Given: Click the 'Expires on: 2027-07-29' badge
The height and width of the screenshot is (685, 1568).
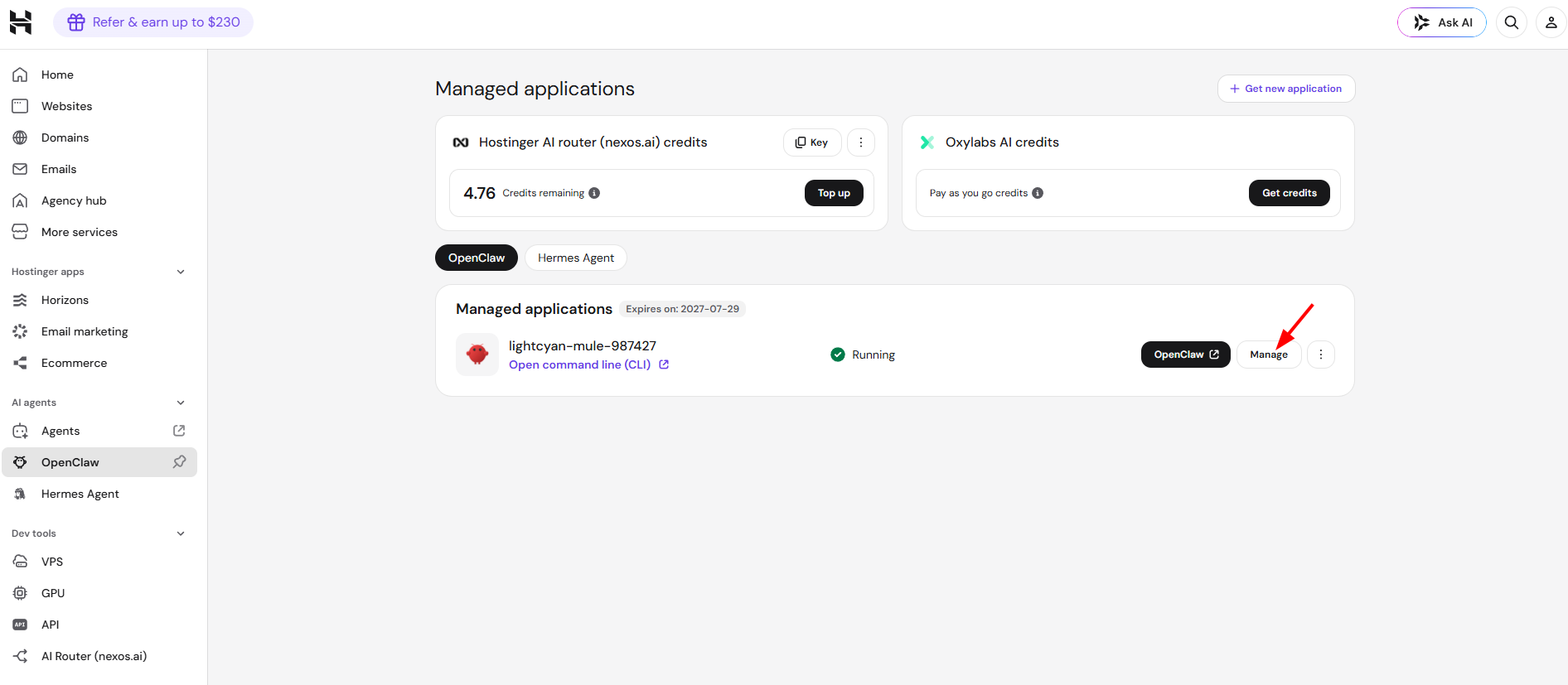Looking at the screenshot, I should pos(682,309).
